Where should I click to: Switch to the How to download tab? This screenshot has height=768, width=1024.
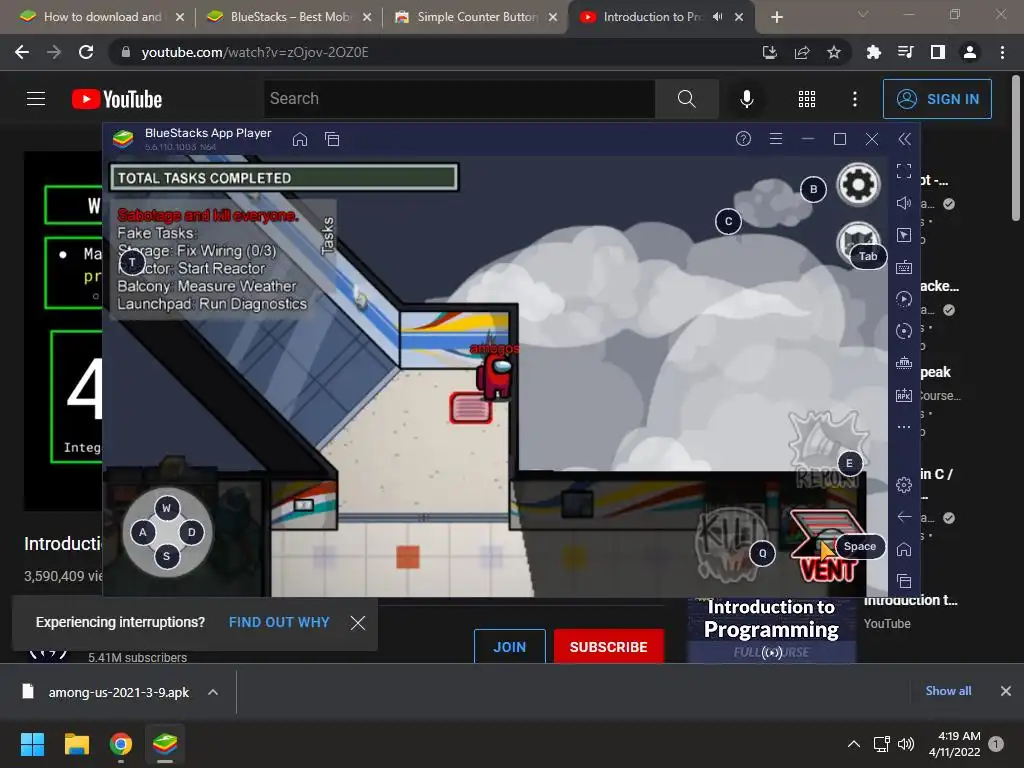(x=102, y=17)
